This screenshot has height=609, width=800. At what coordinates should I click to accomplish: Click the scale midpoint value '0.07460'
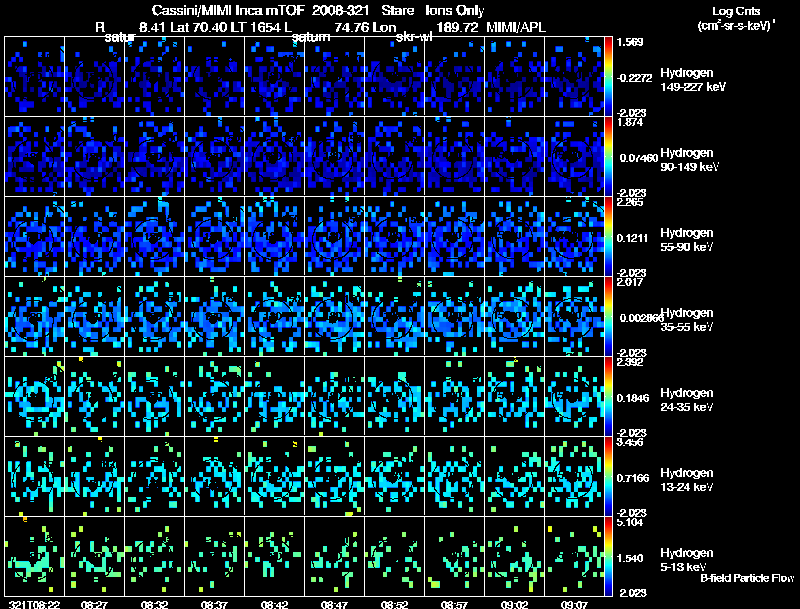pos(638,158)
